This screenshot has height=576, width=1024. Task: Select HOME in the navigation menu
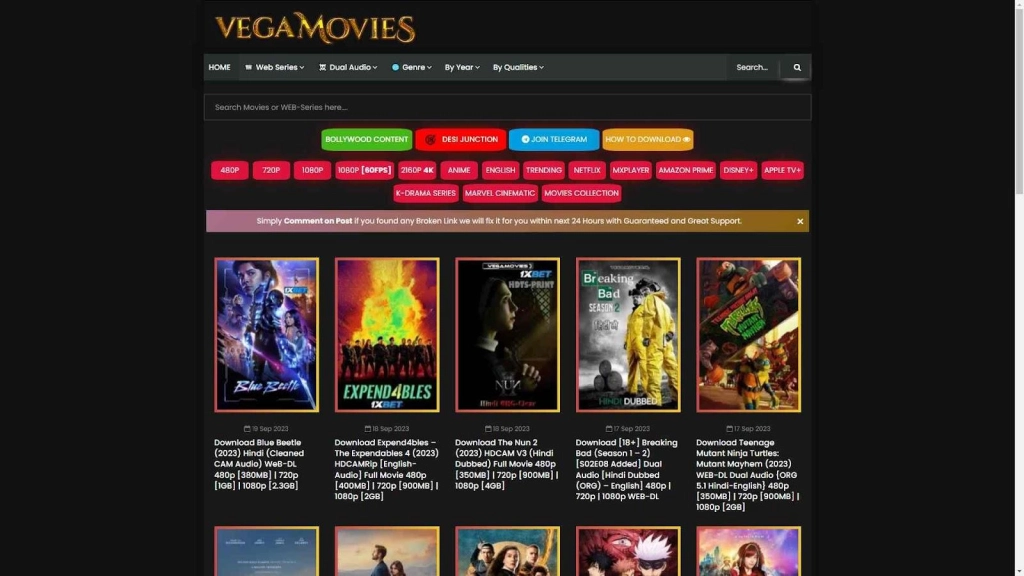(219, 67)
